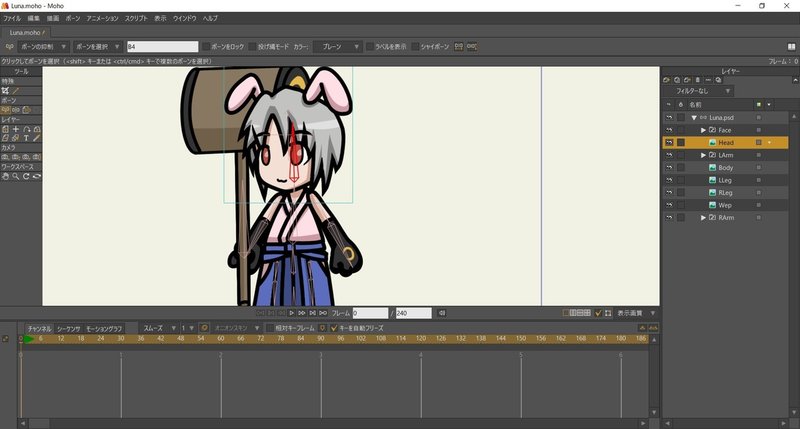Open the Help menu
Screen dimensions: 800x429
[210, 18]
